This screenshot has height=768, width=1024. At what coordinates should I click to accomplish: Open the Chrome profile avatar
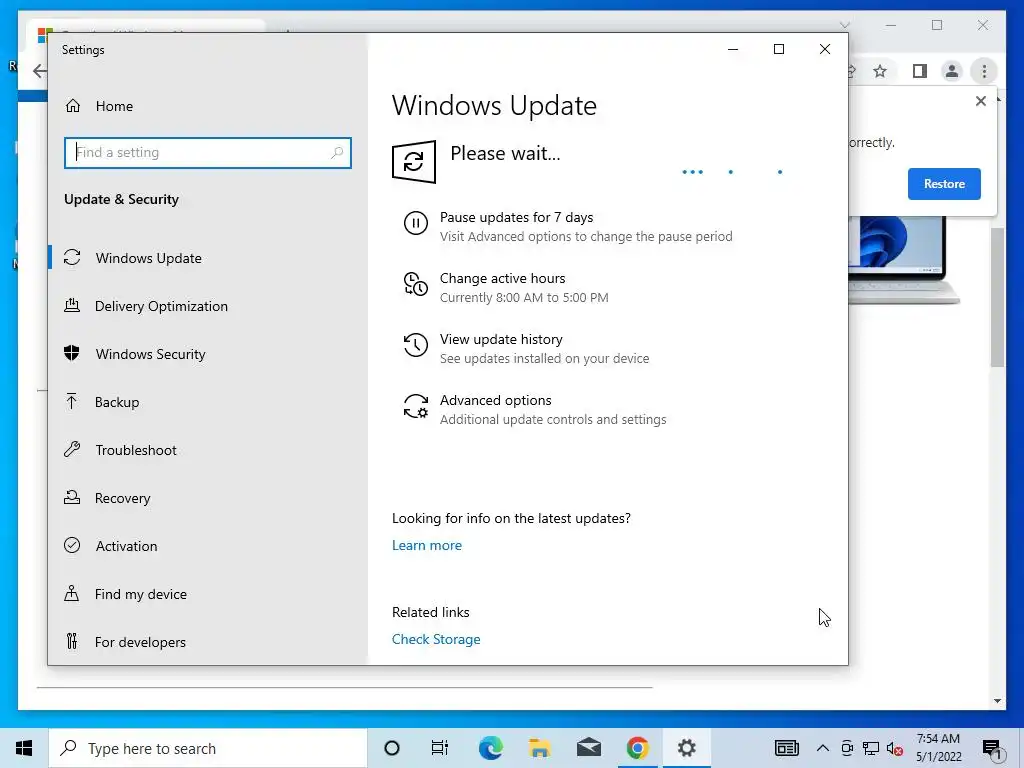952,71
